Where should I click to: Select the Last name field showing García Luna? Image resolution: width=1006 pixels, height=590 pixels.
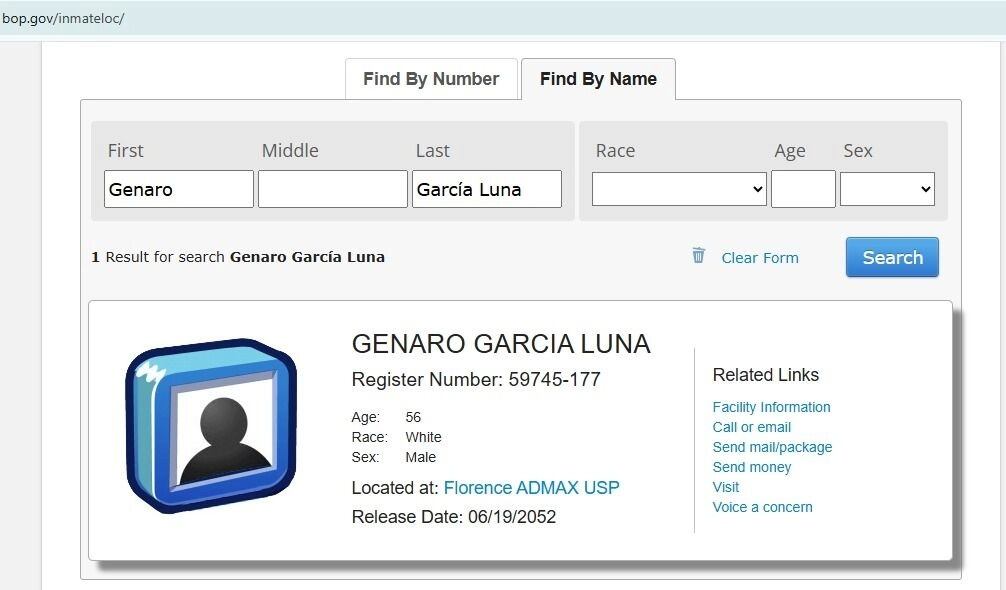tap(486, 188)
